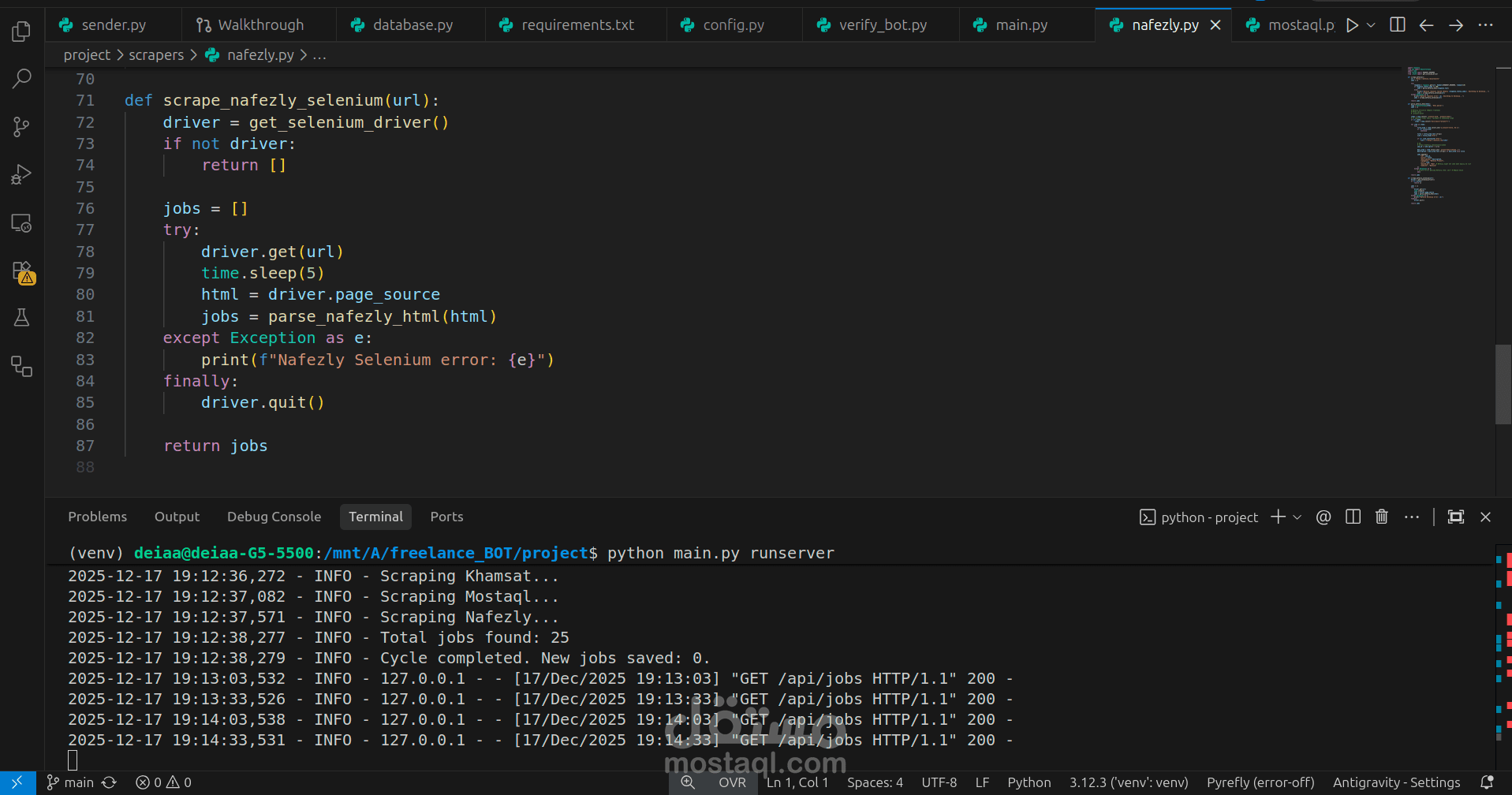Open the Explorer view in activity bar

pyautogui.click(x=21, y=32)
